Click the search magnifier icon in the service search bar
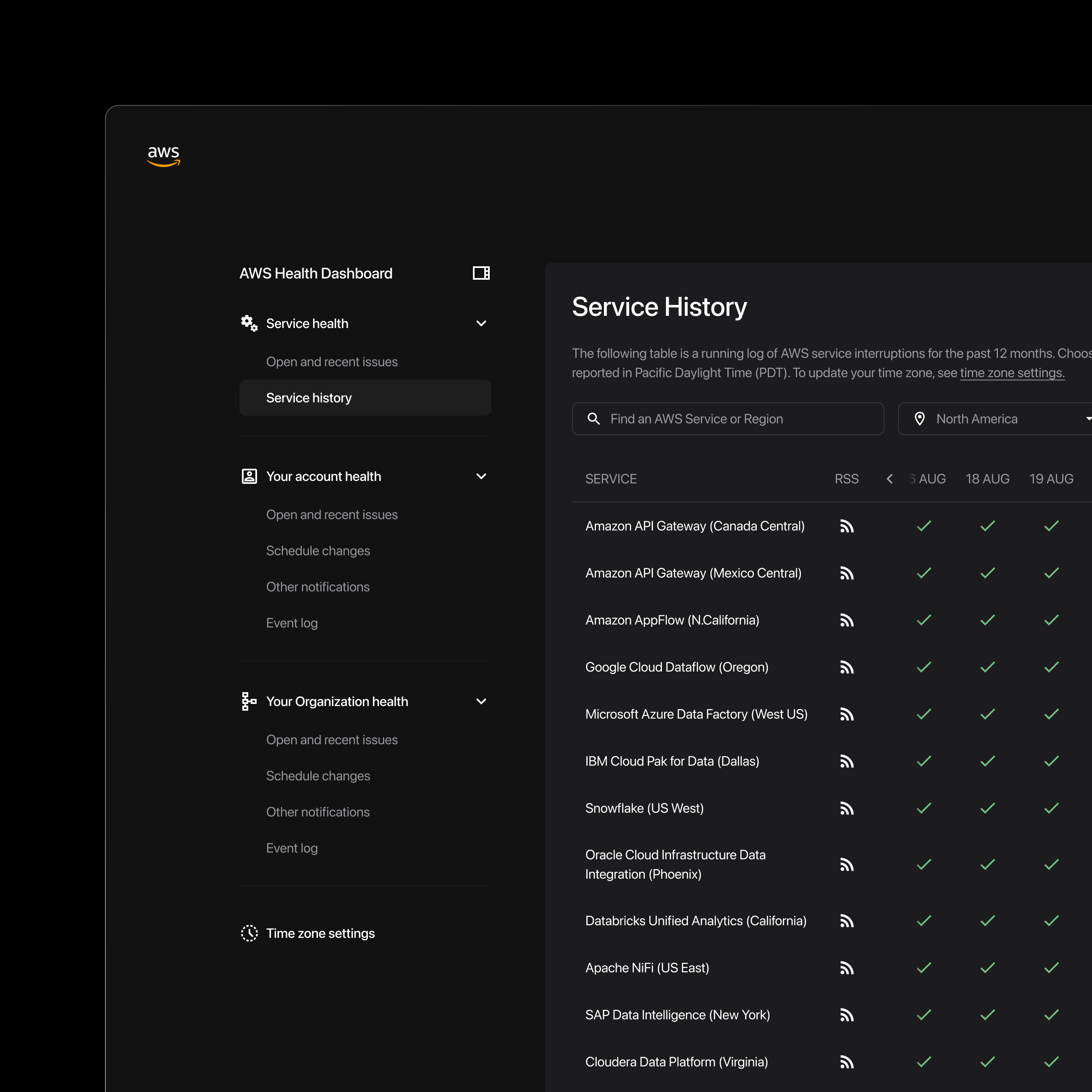This screenshot has height=1092, width=1092. pos(594,418)
